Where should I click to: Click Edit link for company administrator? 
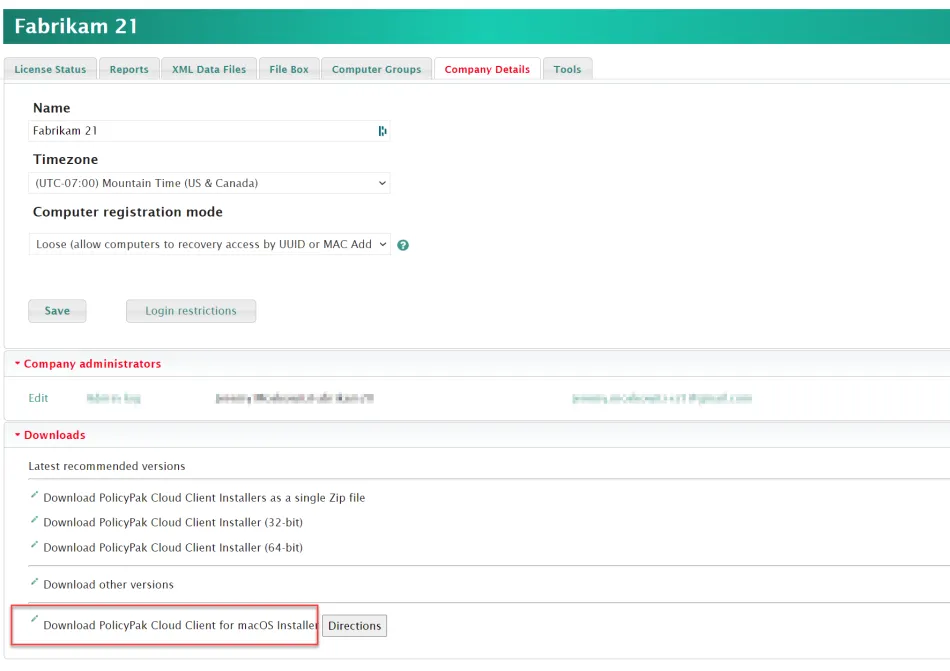point(38,398)
